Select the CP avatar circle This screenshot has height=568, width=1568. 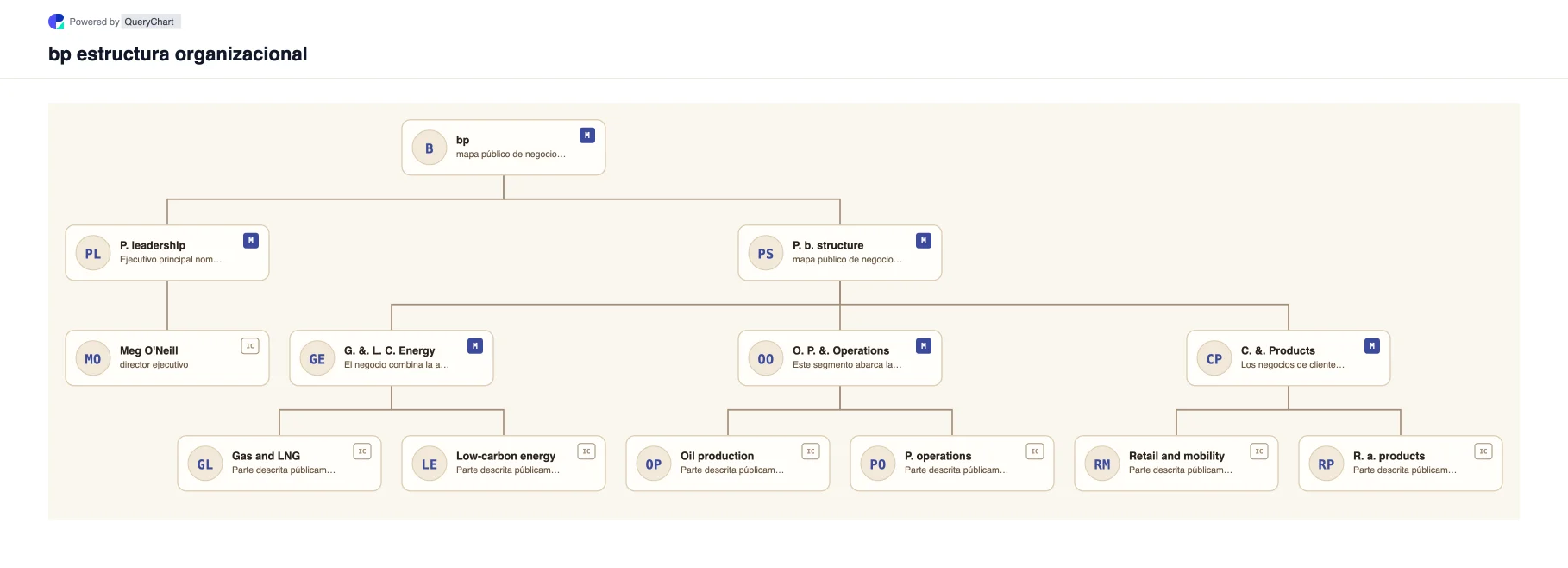[1214, 358]
